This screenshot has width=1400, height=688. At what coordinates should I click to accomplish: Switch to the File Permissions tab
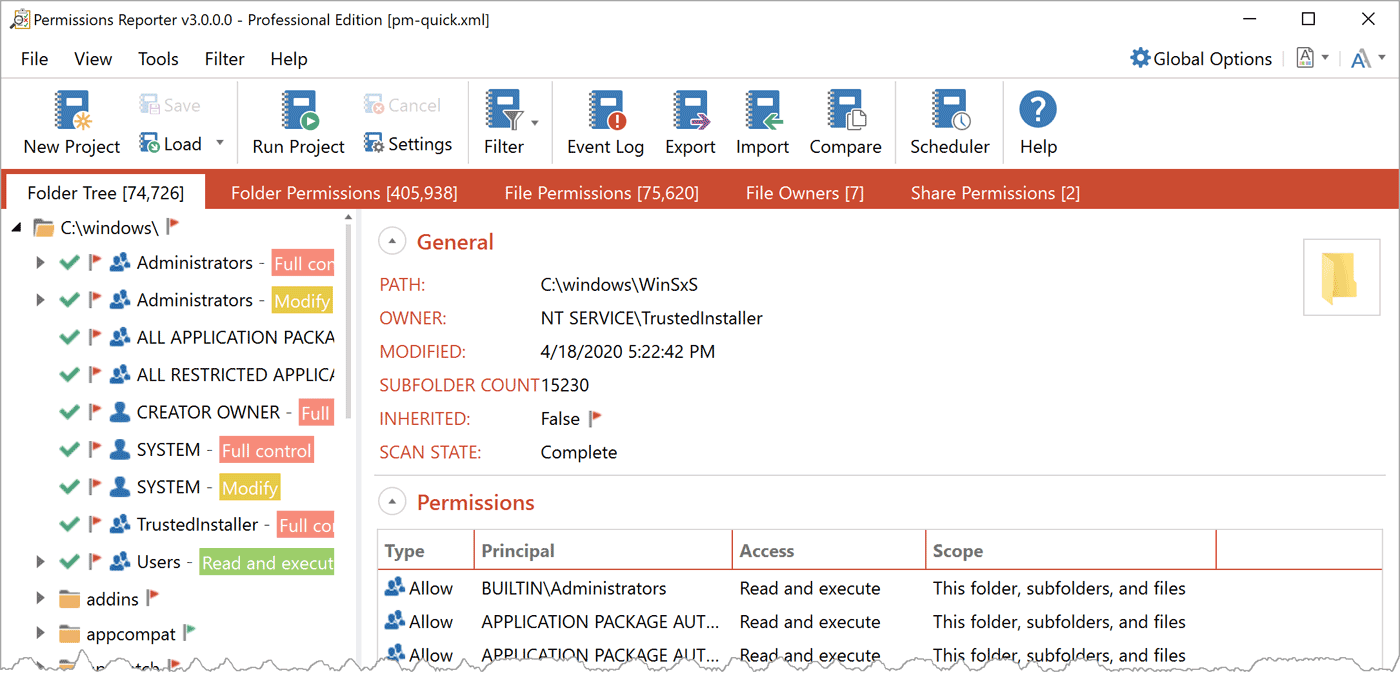pos(601,193)
